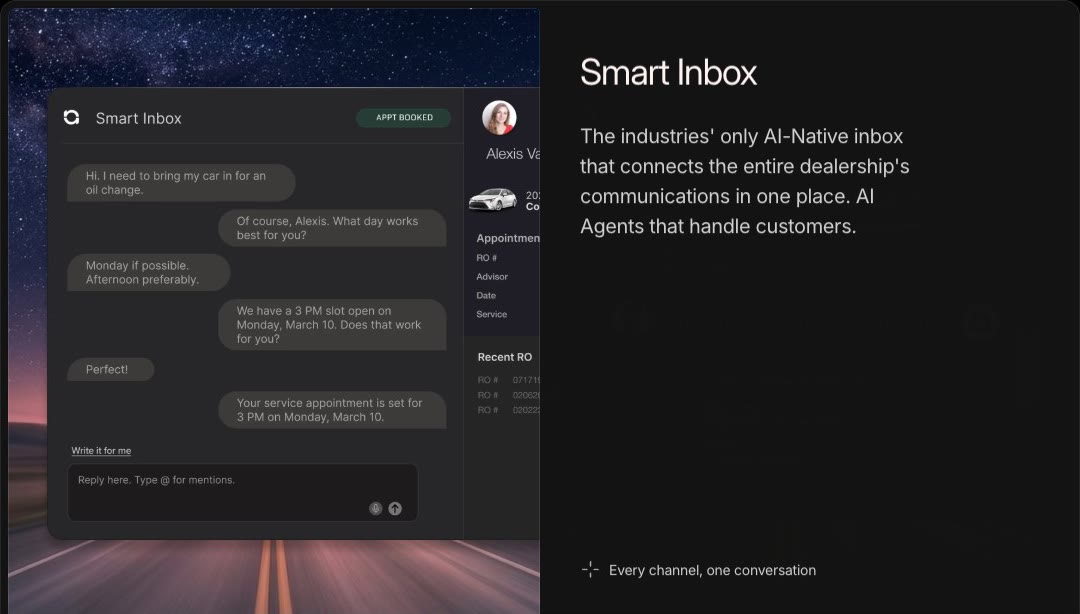Focus the Reply here message field

242,492
